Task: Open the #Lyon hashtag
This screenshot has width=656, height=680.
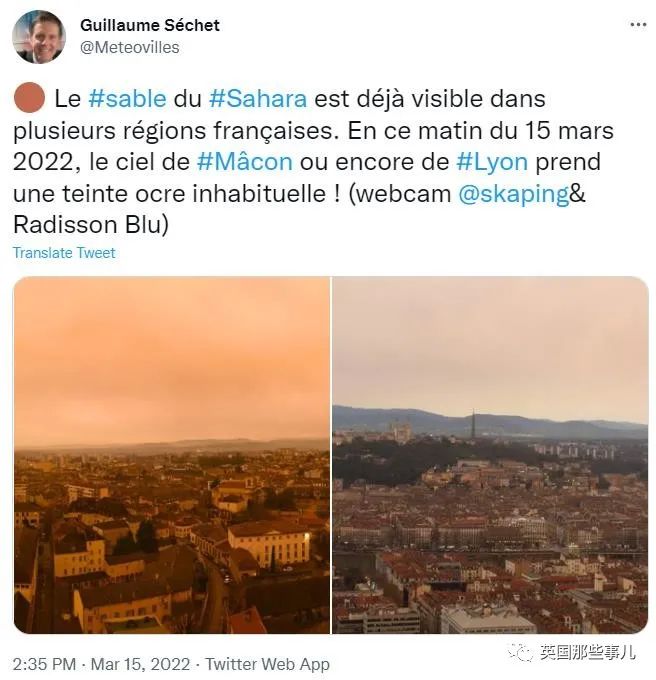Action: tap(492, 163)
